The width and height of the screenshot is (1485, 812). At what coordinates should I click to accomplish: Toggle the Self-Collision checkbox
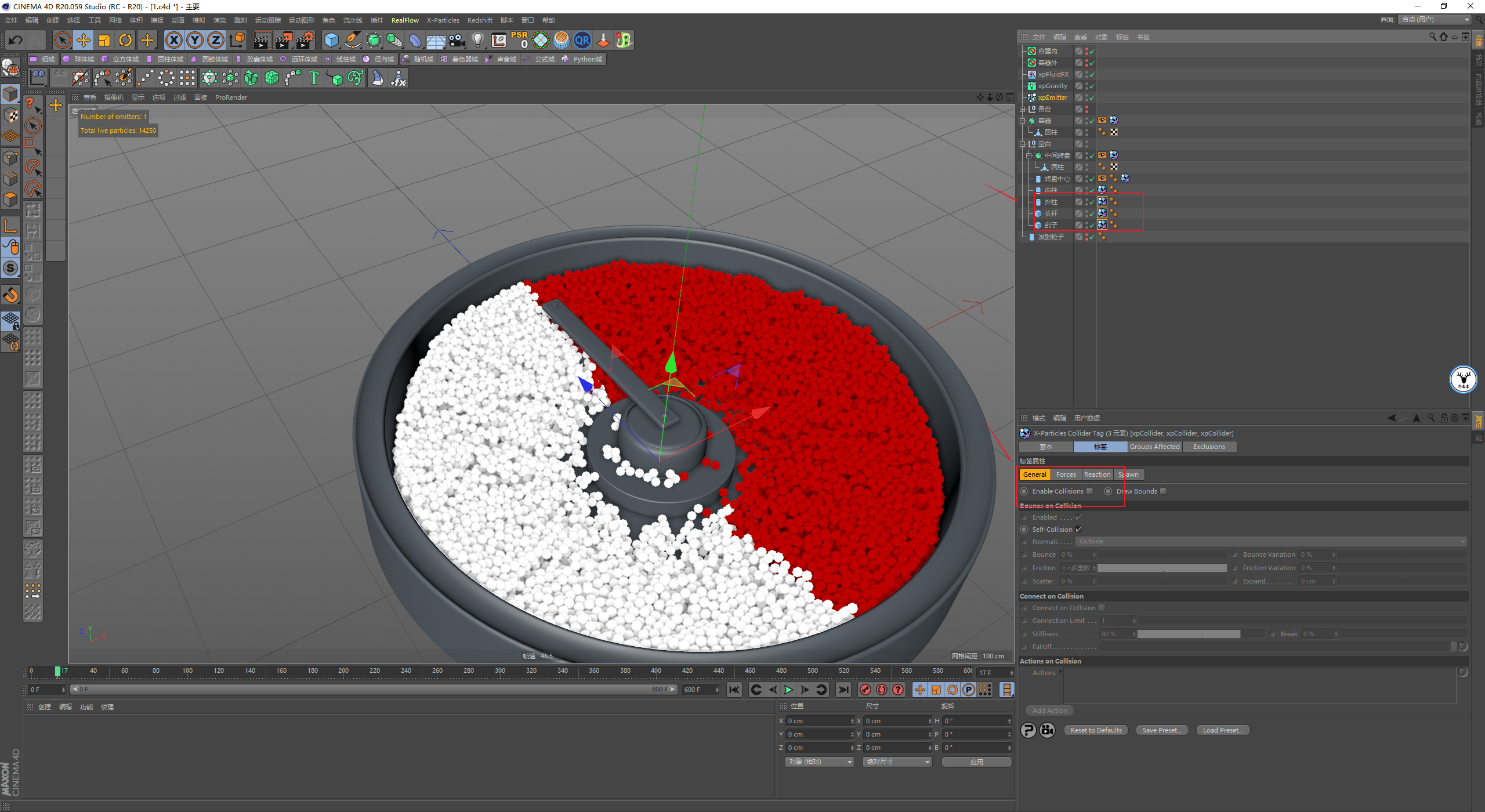pos(1078,530)
